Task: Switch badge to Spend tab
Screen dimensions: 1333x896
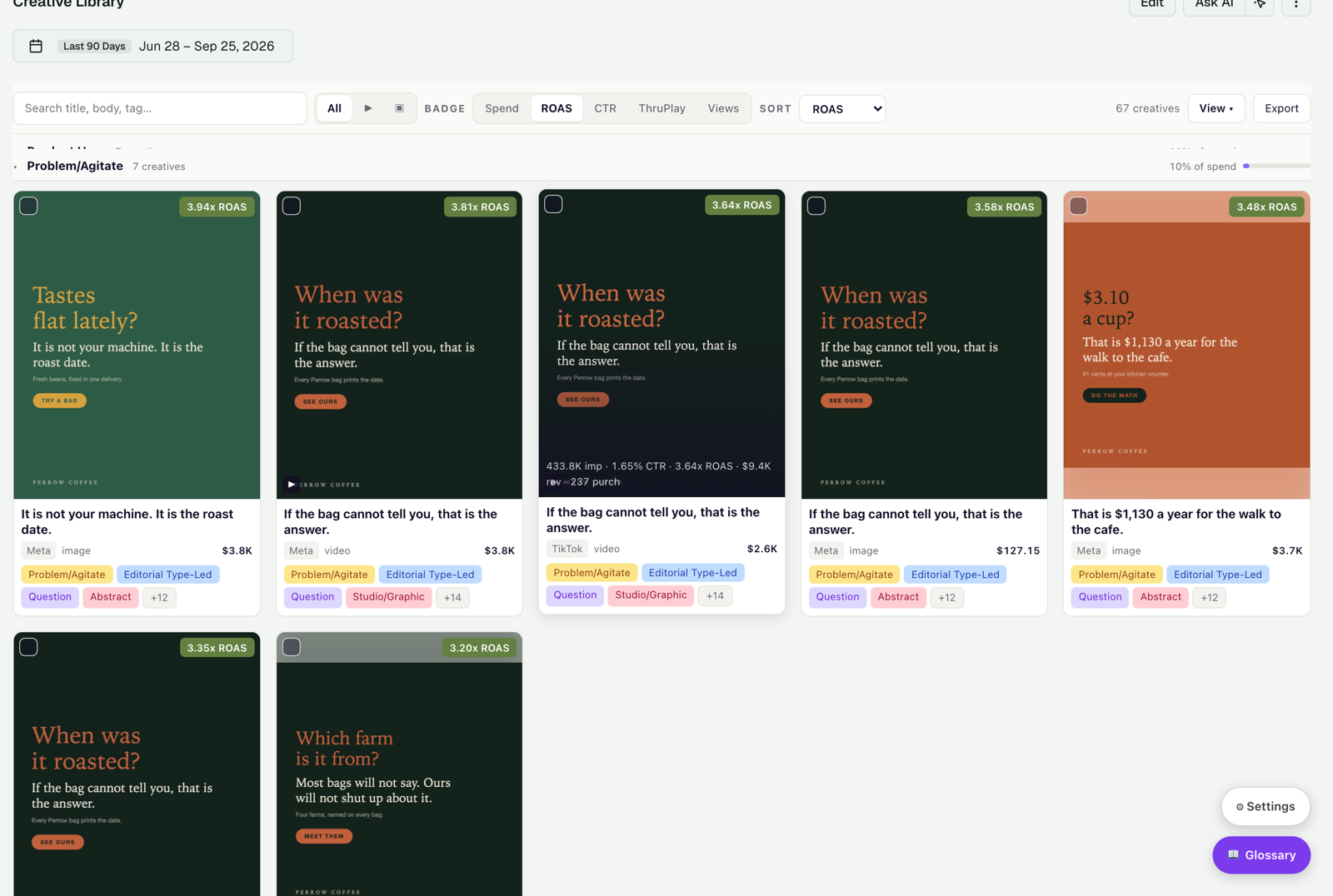Action: [x=502, y=108]
